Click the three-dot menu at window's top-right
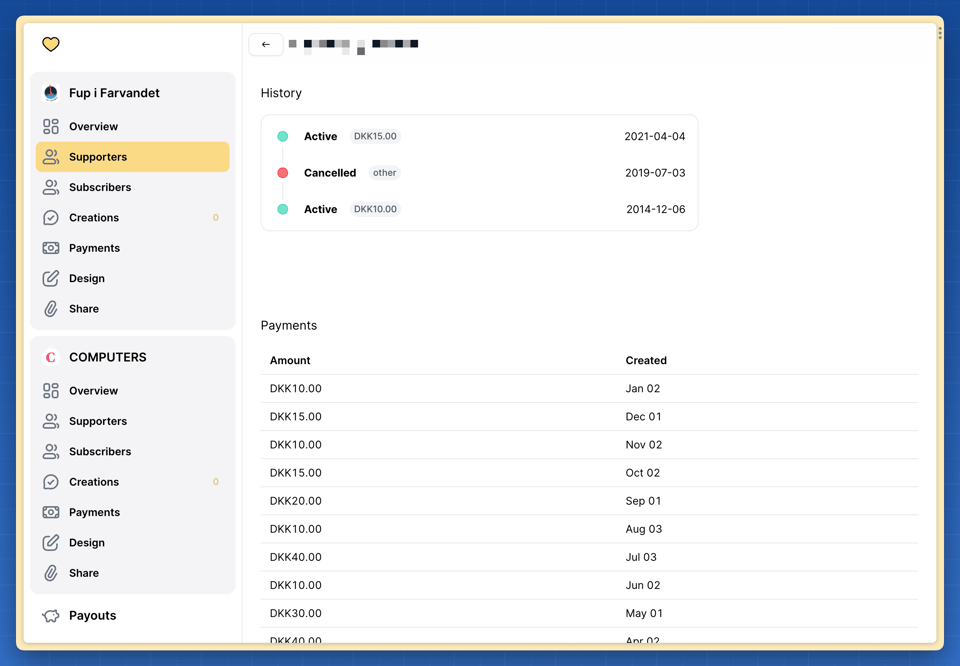Screen dimensions: 960x666 pos(940,33)
